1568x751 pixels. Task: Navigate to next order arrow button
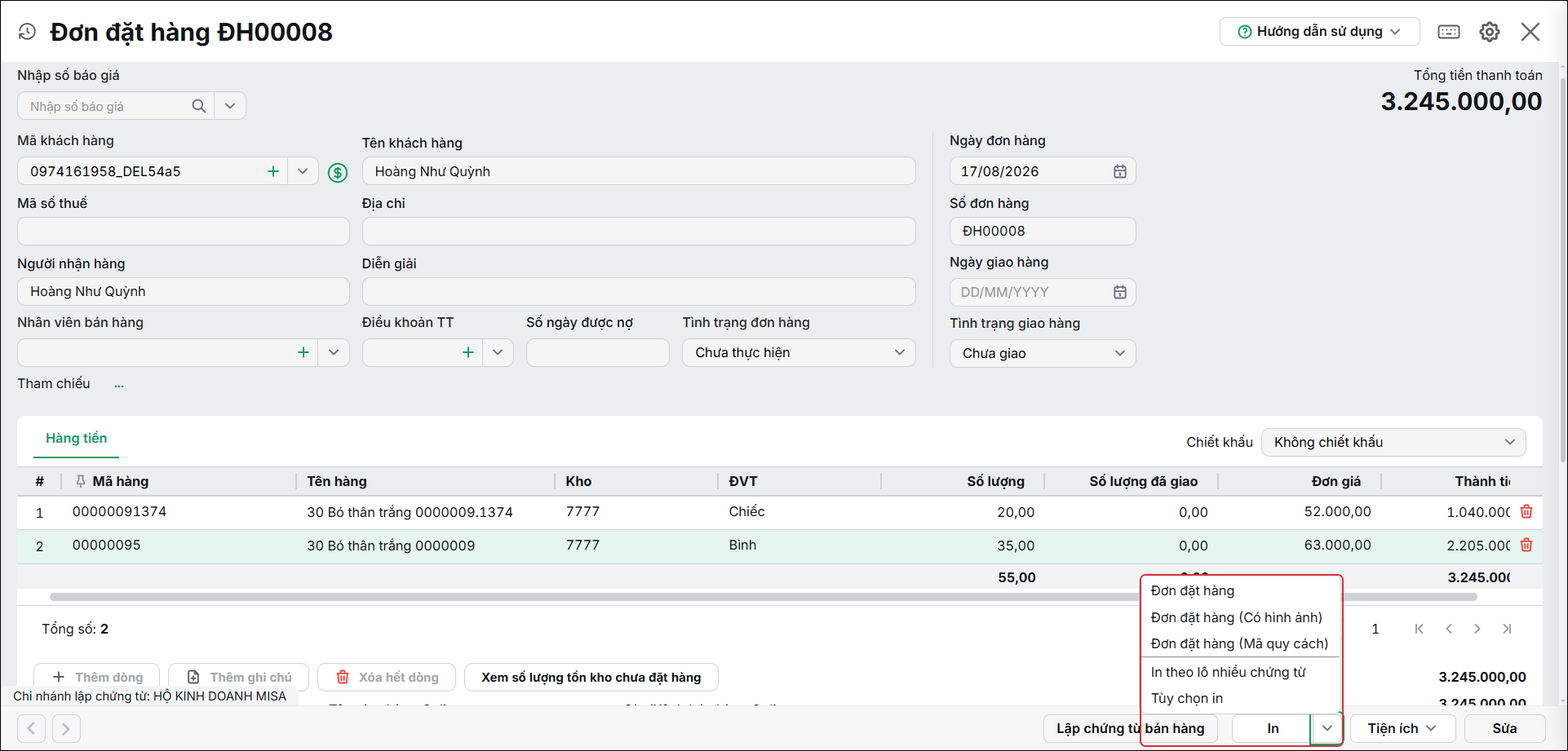66,728
